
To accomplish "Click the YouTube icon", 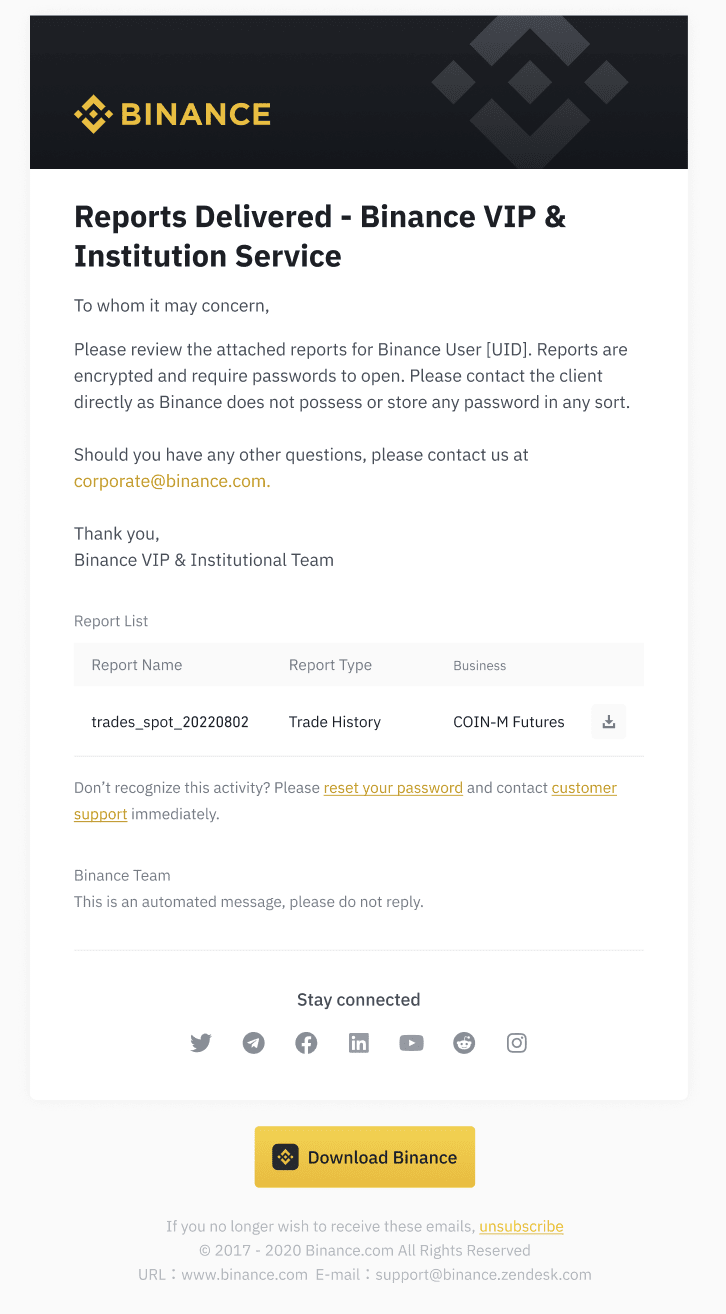I will pos(411,1043).
